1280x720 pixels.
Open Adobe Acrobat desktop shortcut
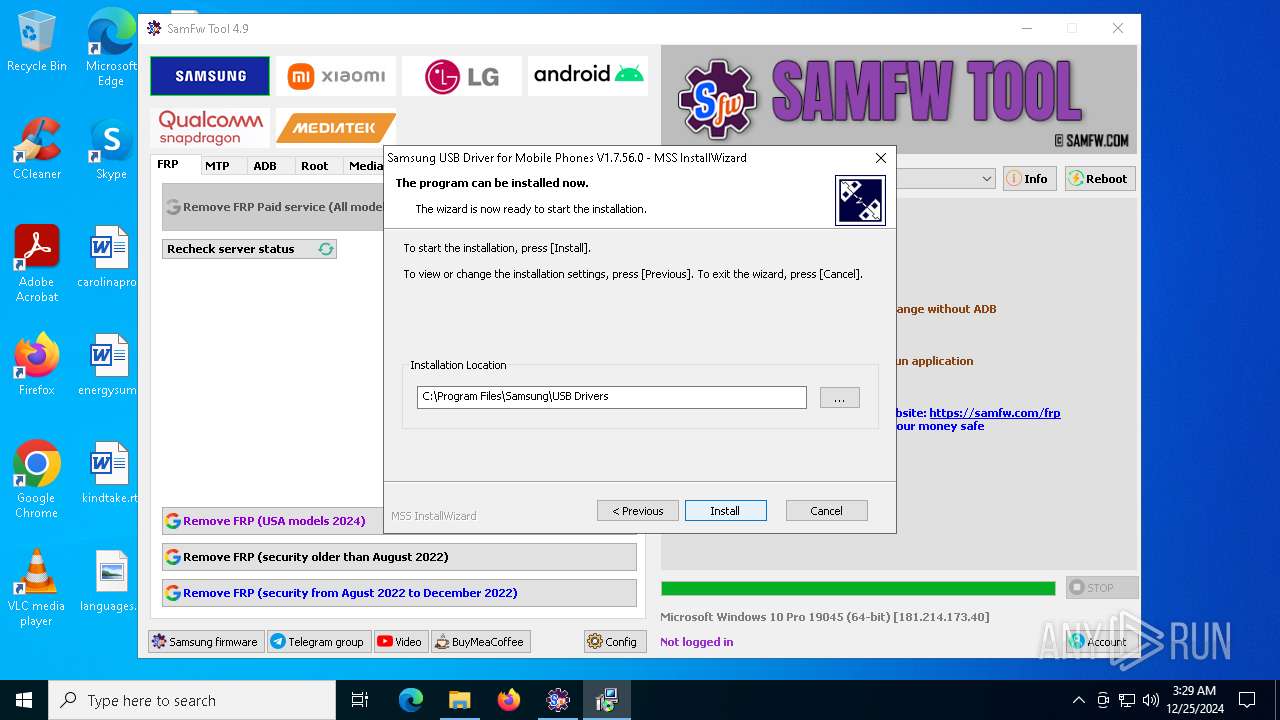coord(37,264)
